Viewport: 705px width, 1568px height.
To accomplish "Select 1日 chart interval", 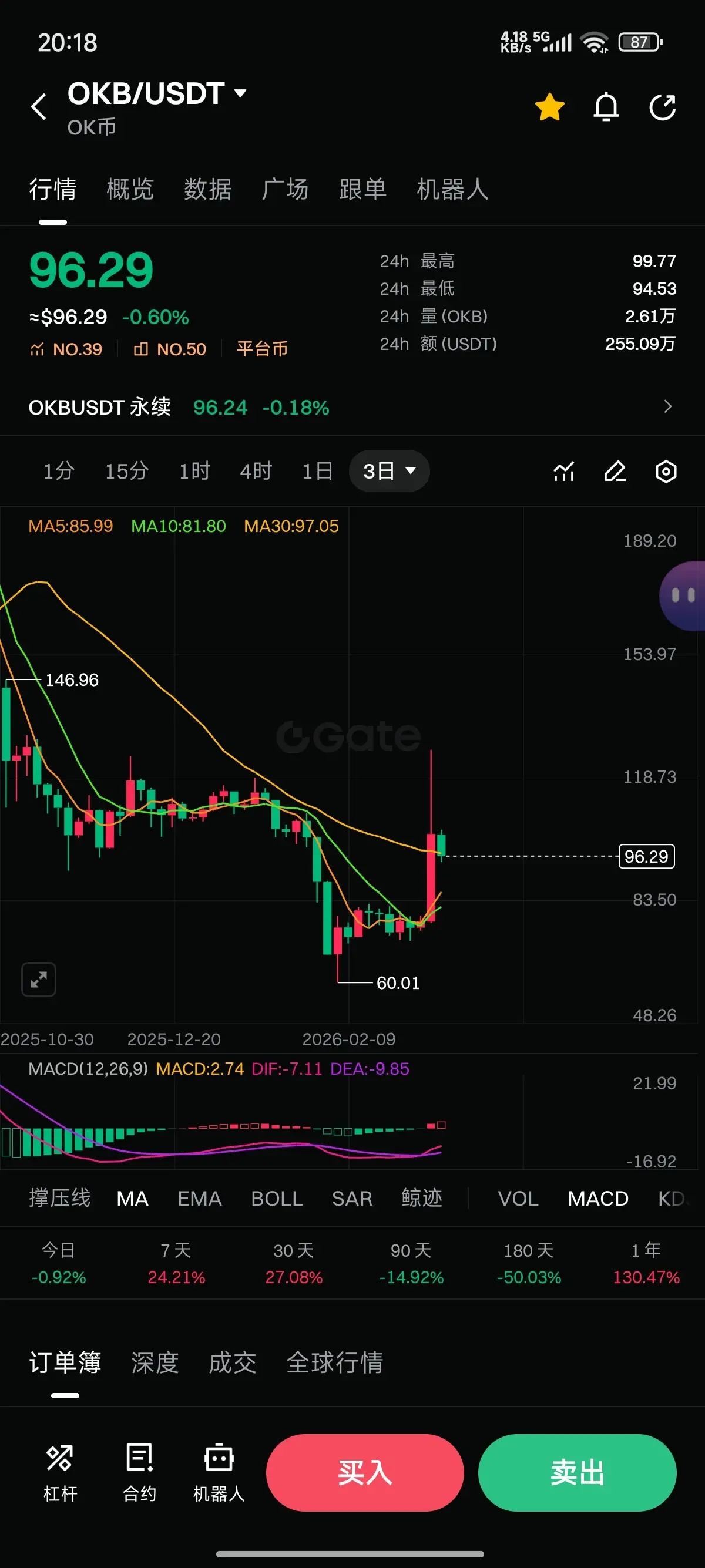I will coord(317,471).
